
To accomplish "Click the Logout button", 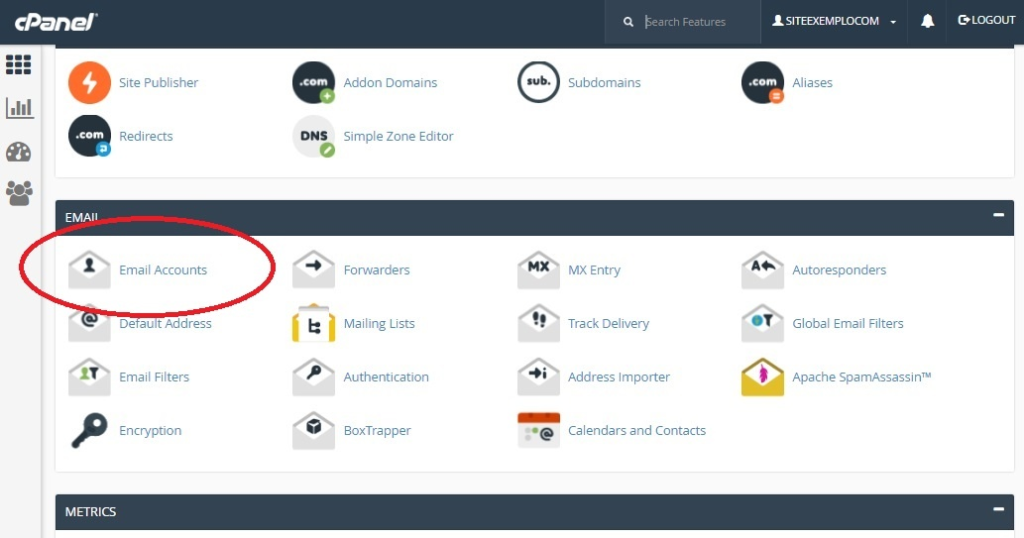I will click(x=986, y=21).
